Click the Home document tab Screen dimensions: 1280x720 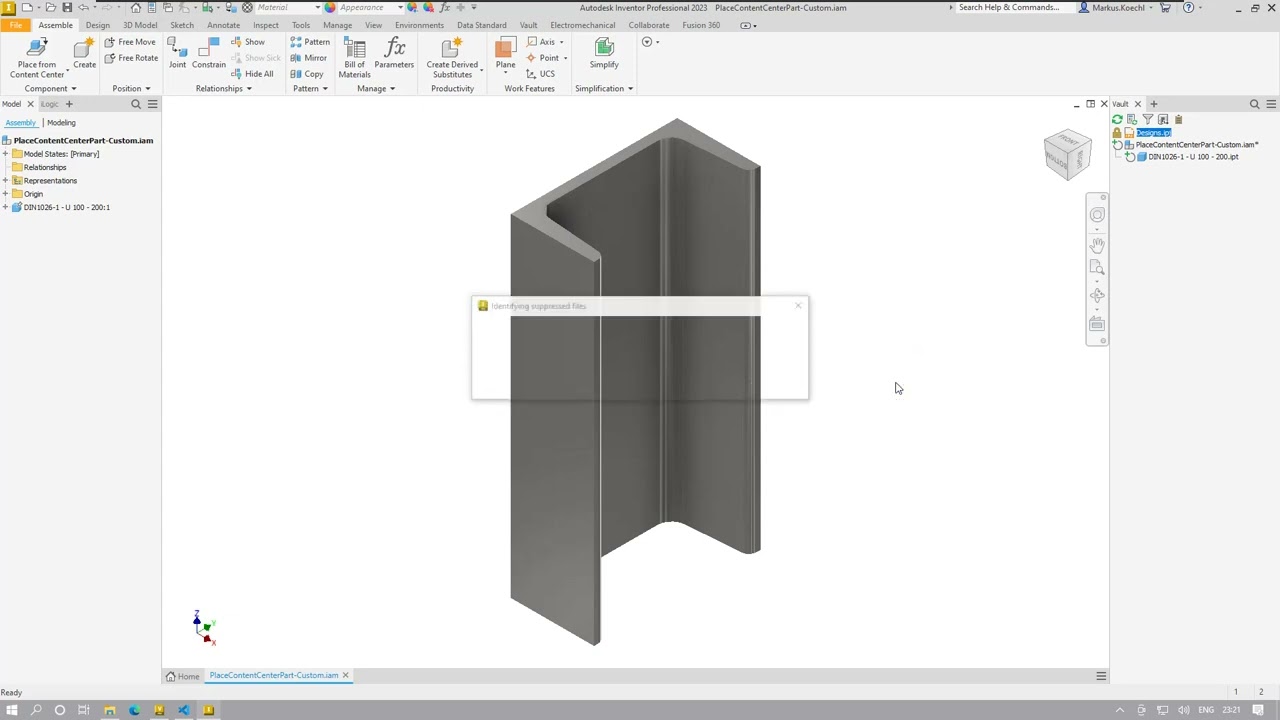click(x=183, y=676)
